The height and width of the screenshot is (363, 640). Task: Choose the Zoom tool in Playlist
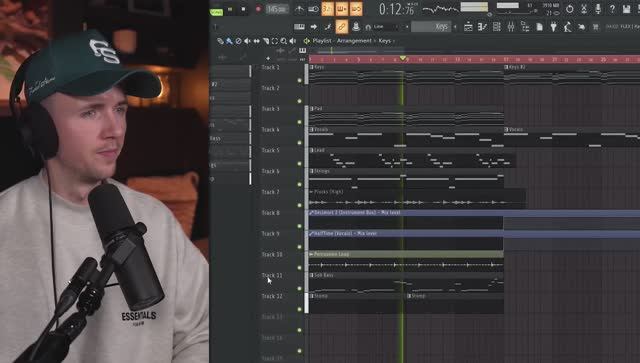284,41
